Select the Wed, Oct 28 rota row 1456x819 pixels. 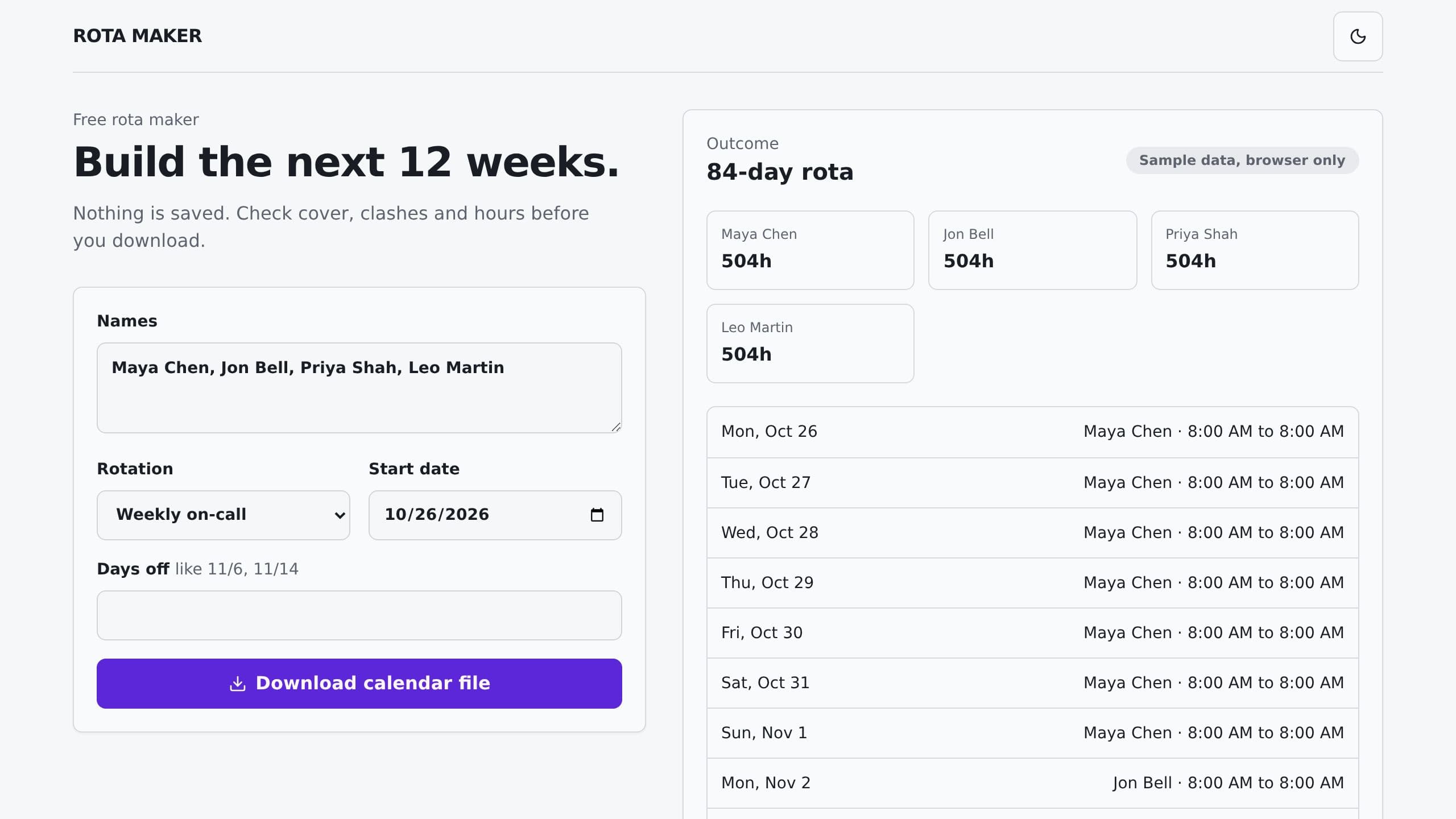tap(1032, 533)
